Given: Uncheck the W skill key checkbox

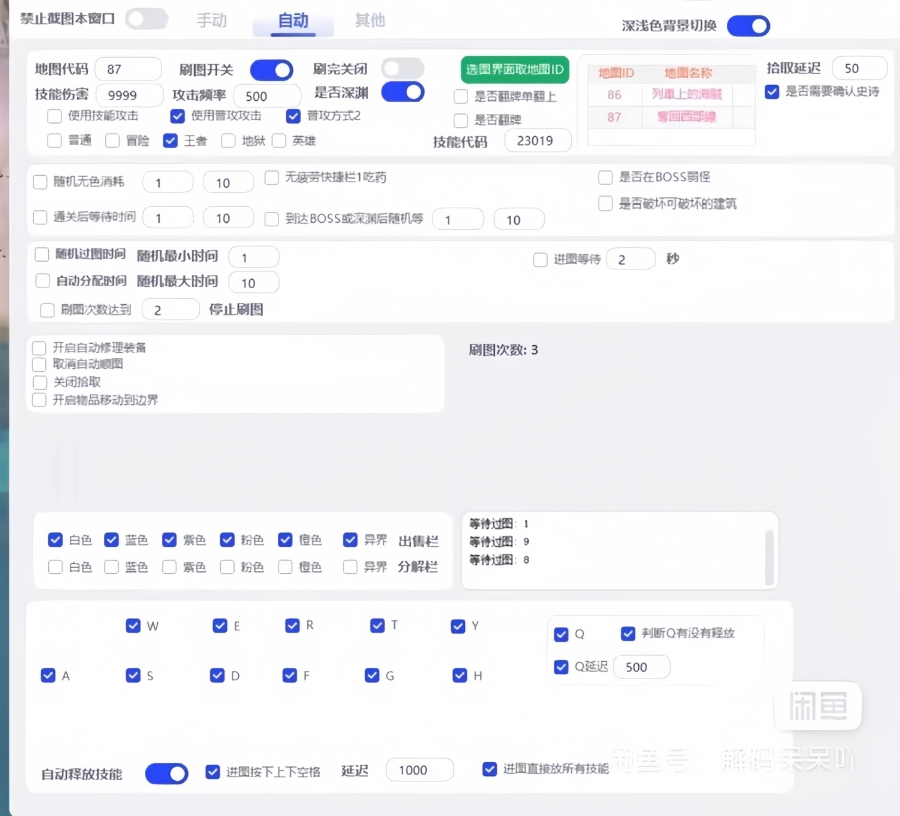Looking at the screenshot, I should coord(133,625).
